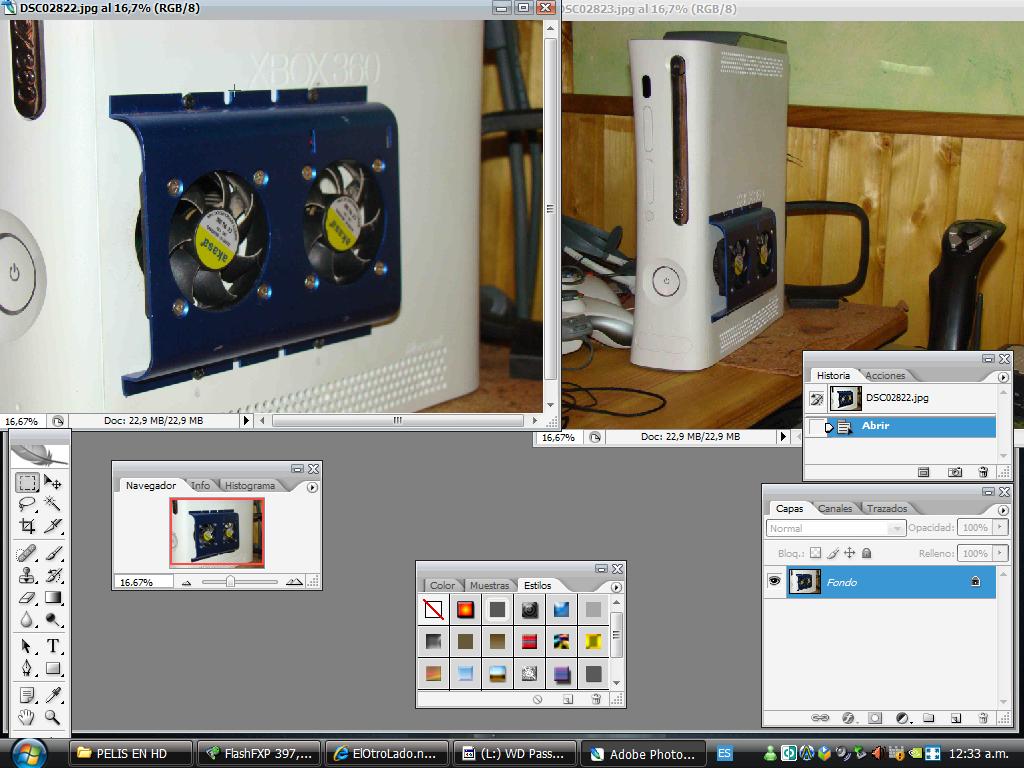Switch to the Canales tab
Screen dimensions: 1024x768
[835, 508]
